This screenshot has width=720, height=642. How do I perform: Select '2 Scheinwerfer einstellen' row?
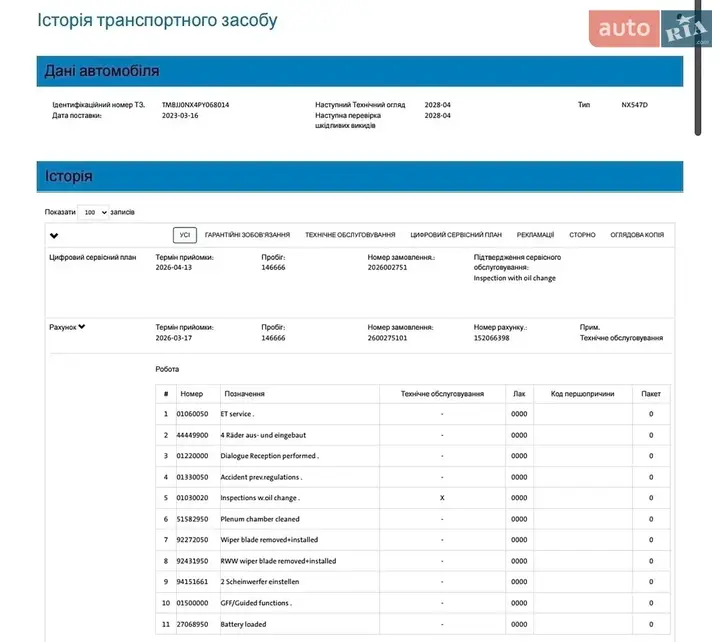[x=413, y=581]
